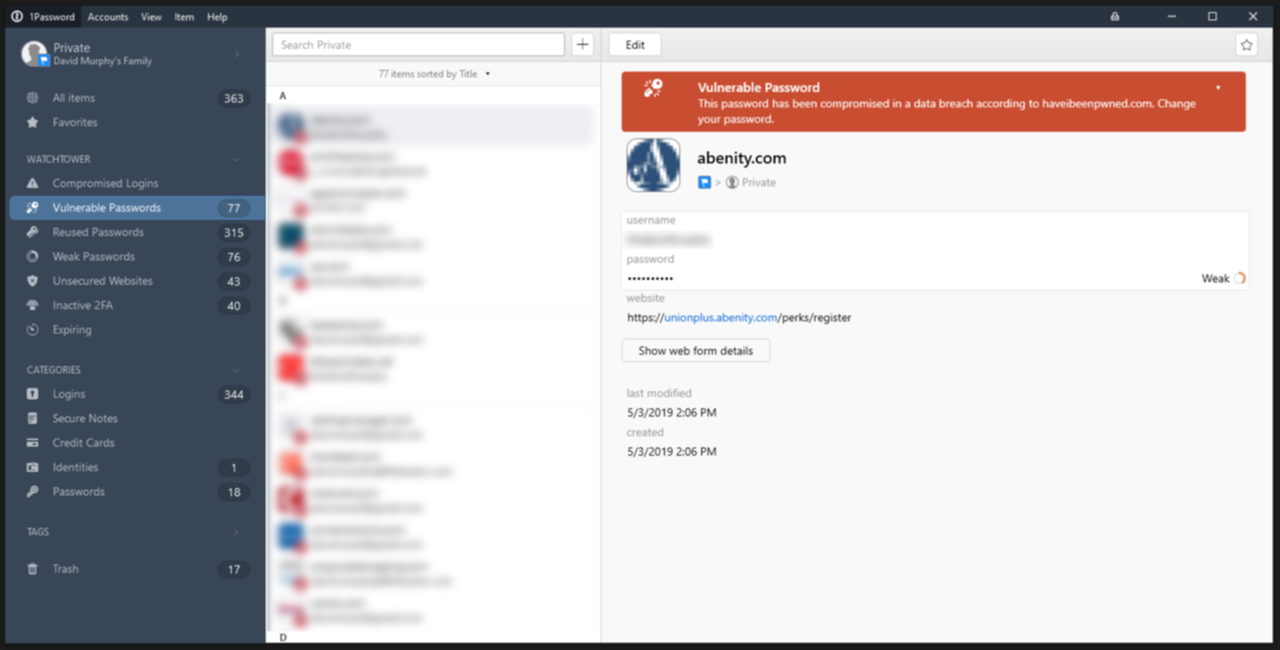The height and width of the screenshot is (650, 1280).
Task: Select the first blurred list item under A
Action: tap(433, 126)
